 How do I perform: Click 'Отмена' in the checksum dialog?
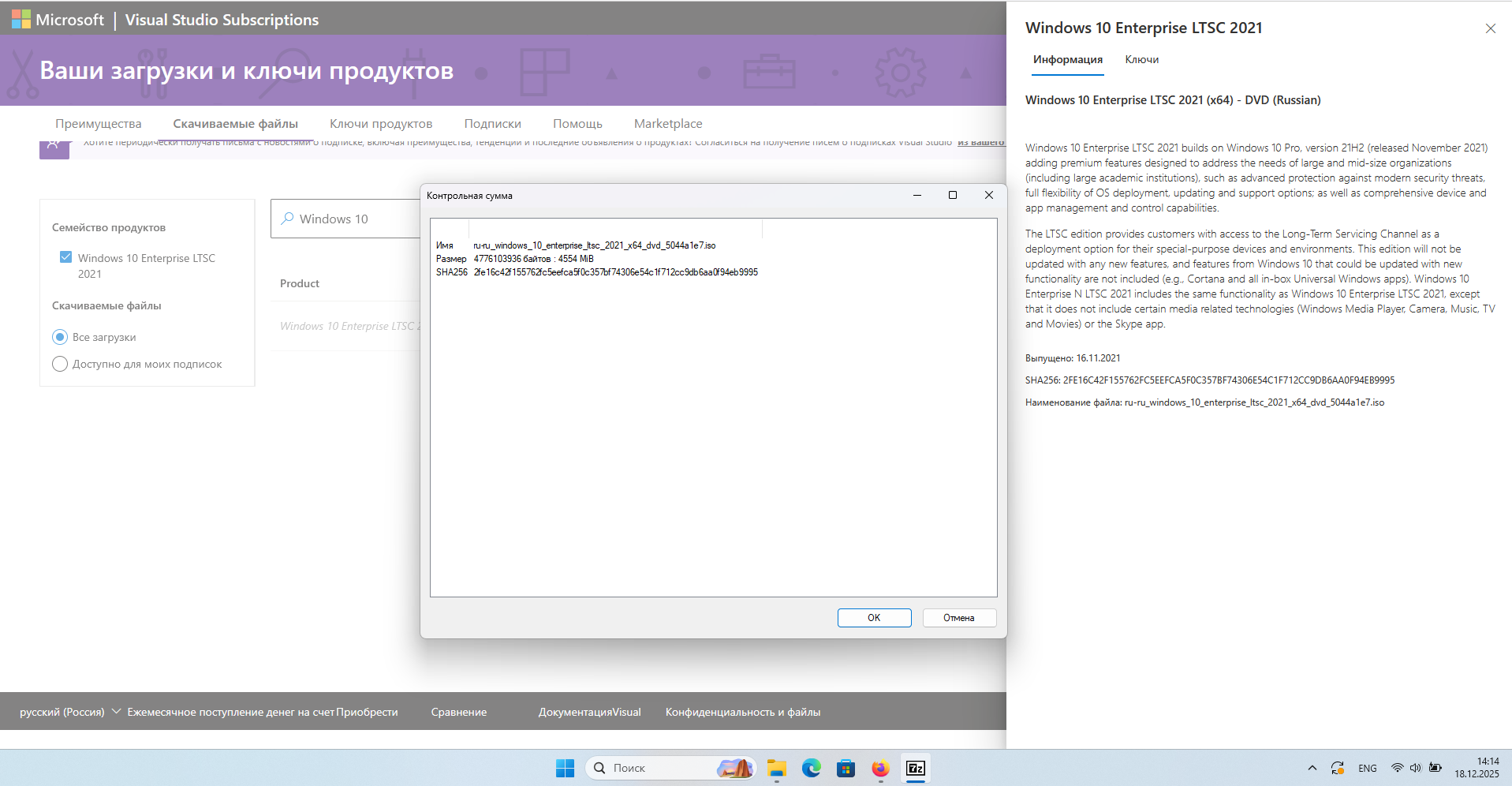tap(958, 618)
